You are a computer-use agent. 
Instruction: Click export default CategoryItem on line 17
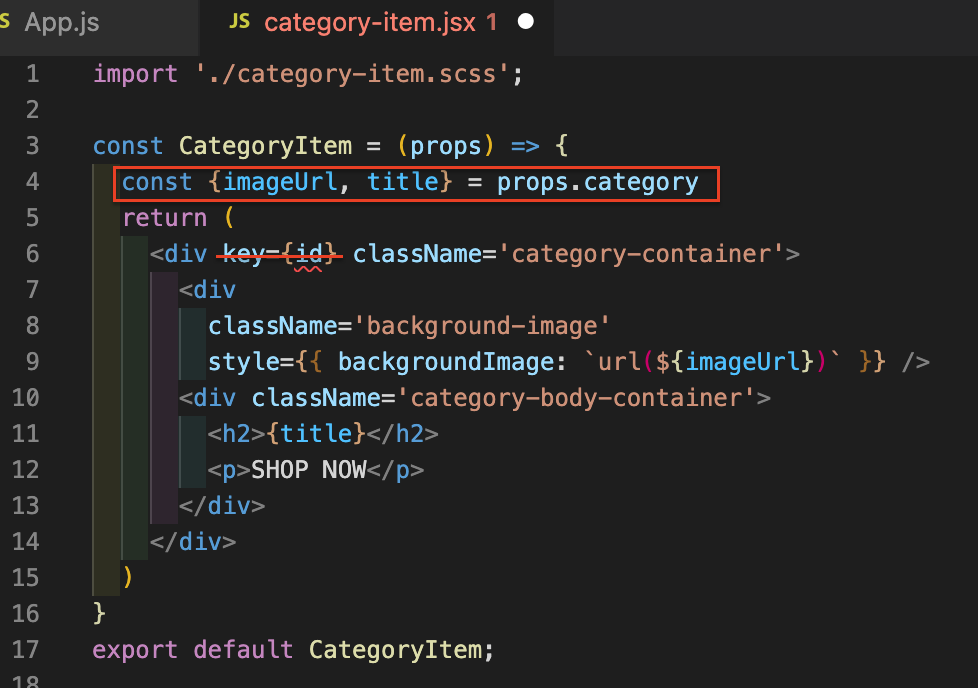pyautogui.click(x=293, y=650)
